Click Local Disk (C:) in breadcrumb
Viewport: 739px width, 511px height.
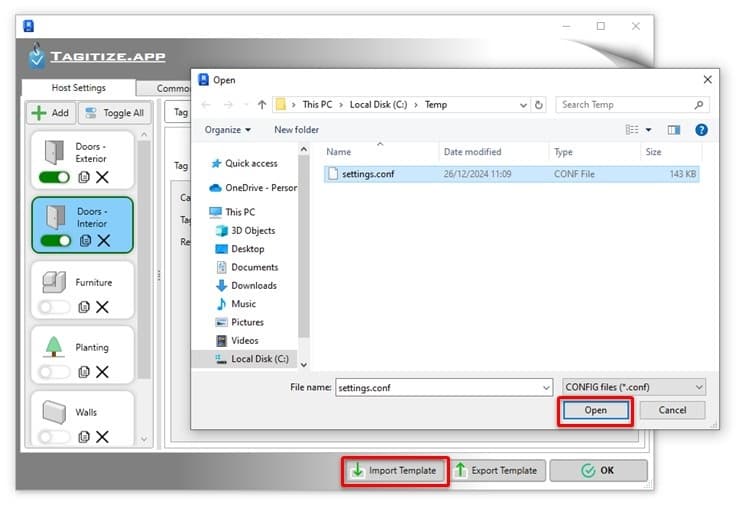tap(378, 105)
